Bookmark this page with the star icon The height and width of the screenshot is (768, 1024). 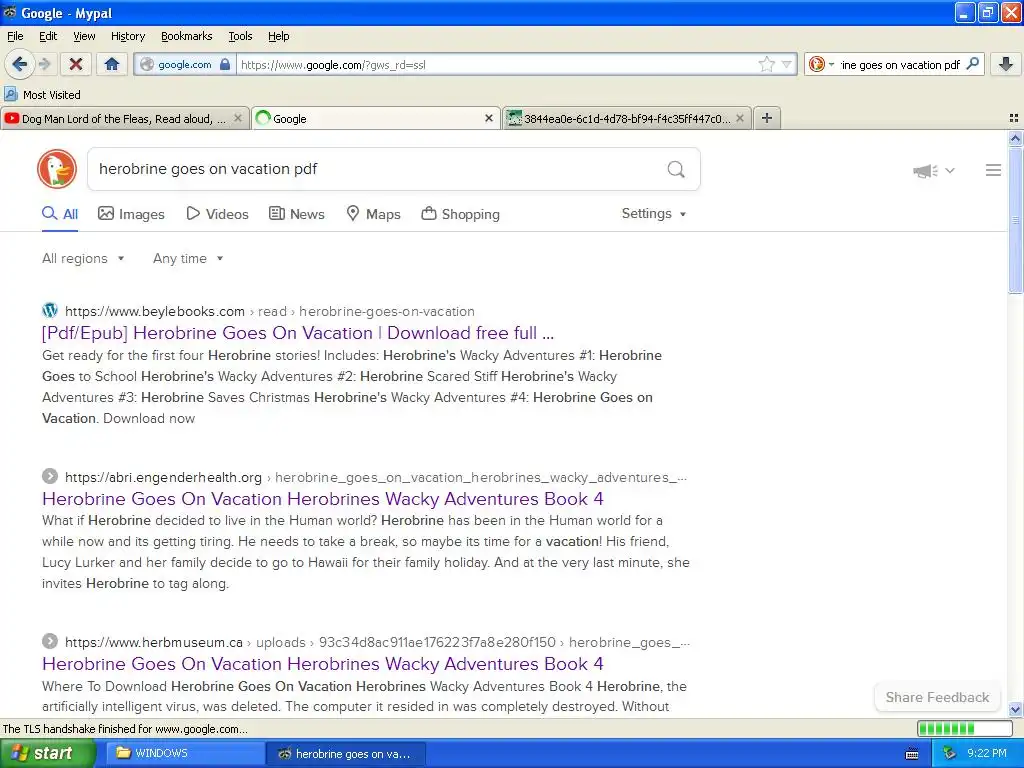766,64
